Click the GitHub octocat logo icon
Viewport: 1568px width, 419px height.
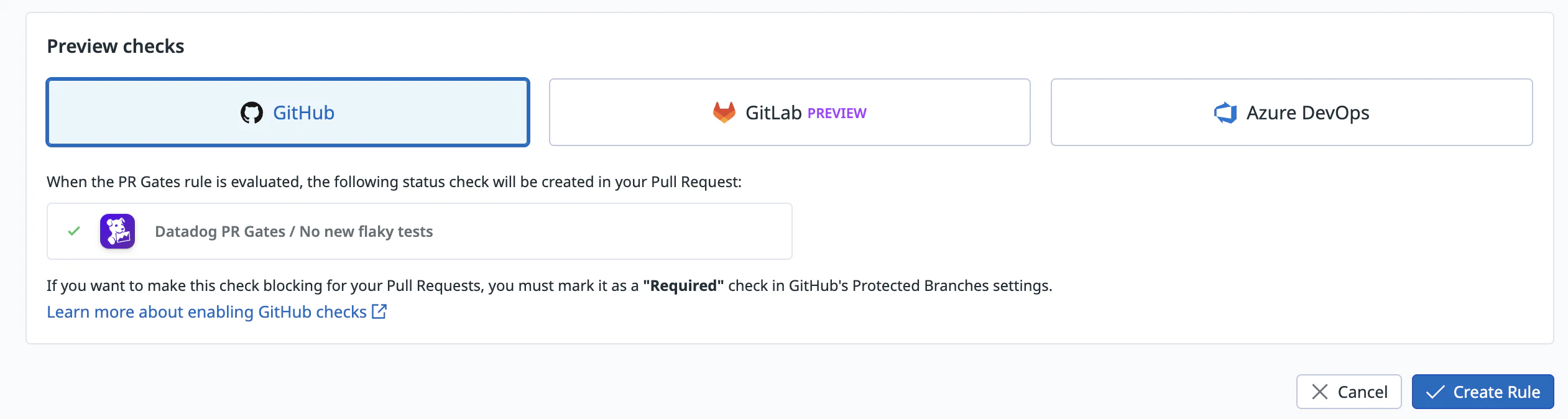(x=252, y=113)
